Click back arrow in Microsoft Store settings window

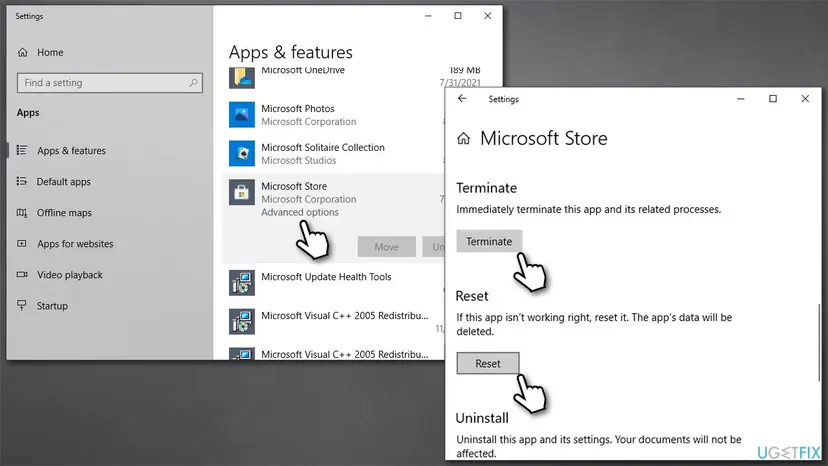click(x=462, y=99)
